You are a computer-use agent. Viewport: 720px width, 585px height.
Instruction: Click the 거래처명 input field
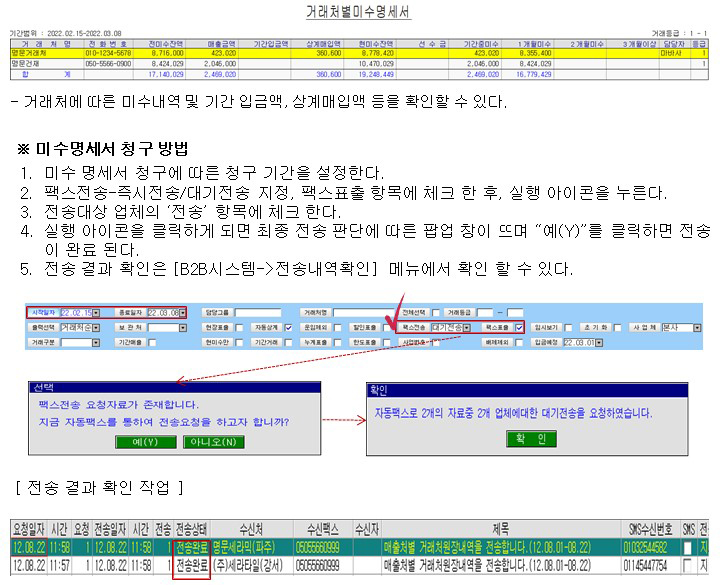point(363,313)
